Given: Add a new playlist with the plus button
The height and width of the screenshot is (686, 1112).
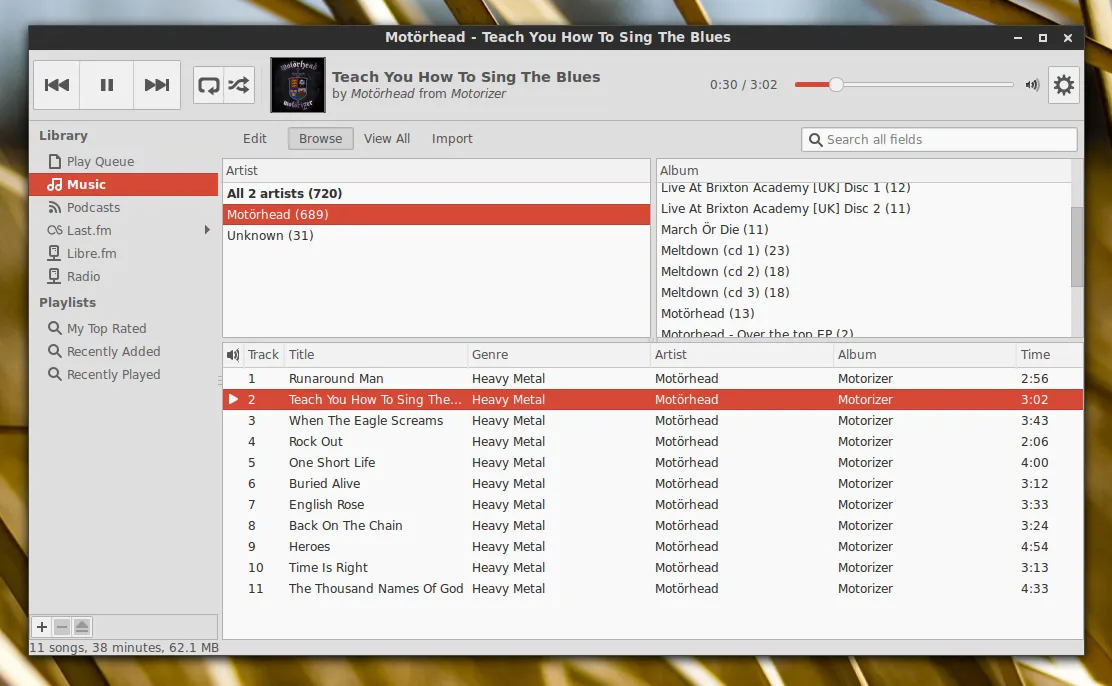Looking at the screenshot, I should (41, 627).
